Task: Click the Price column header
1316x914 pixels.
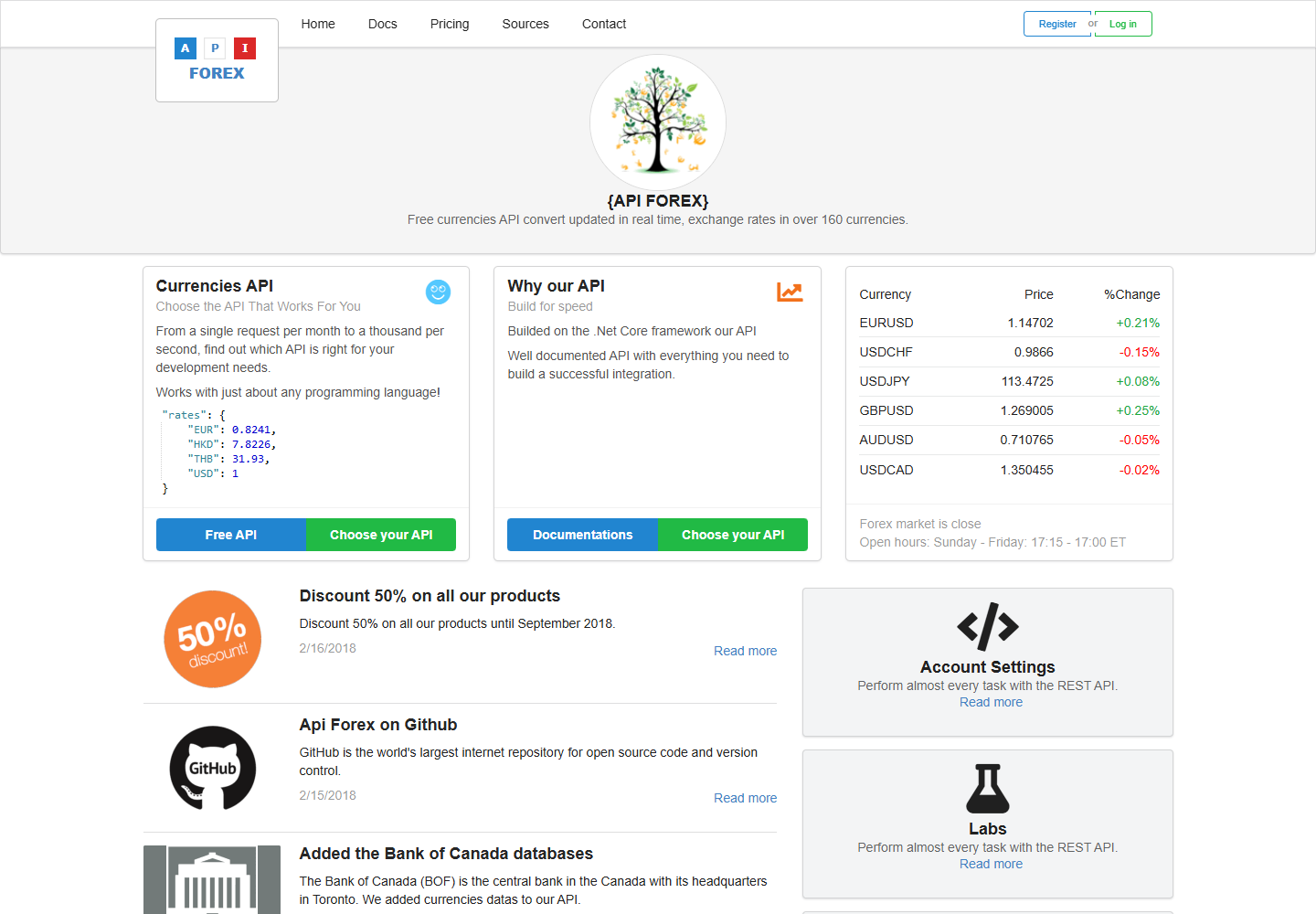Action: pos(1039,294)
